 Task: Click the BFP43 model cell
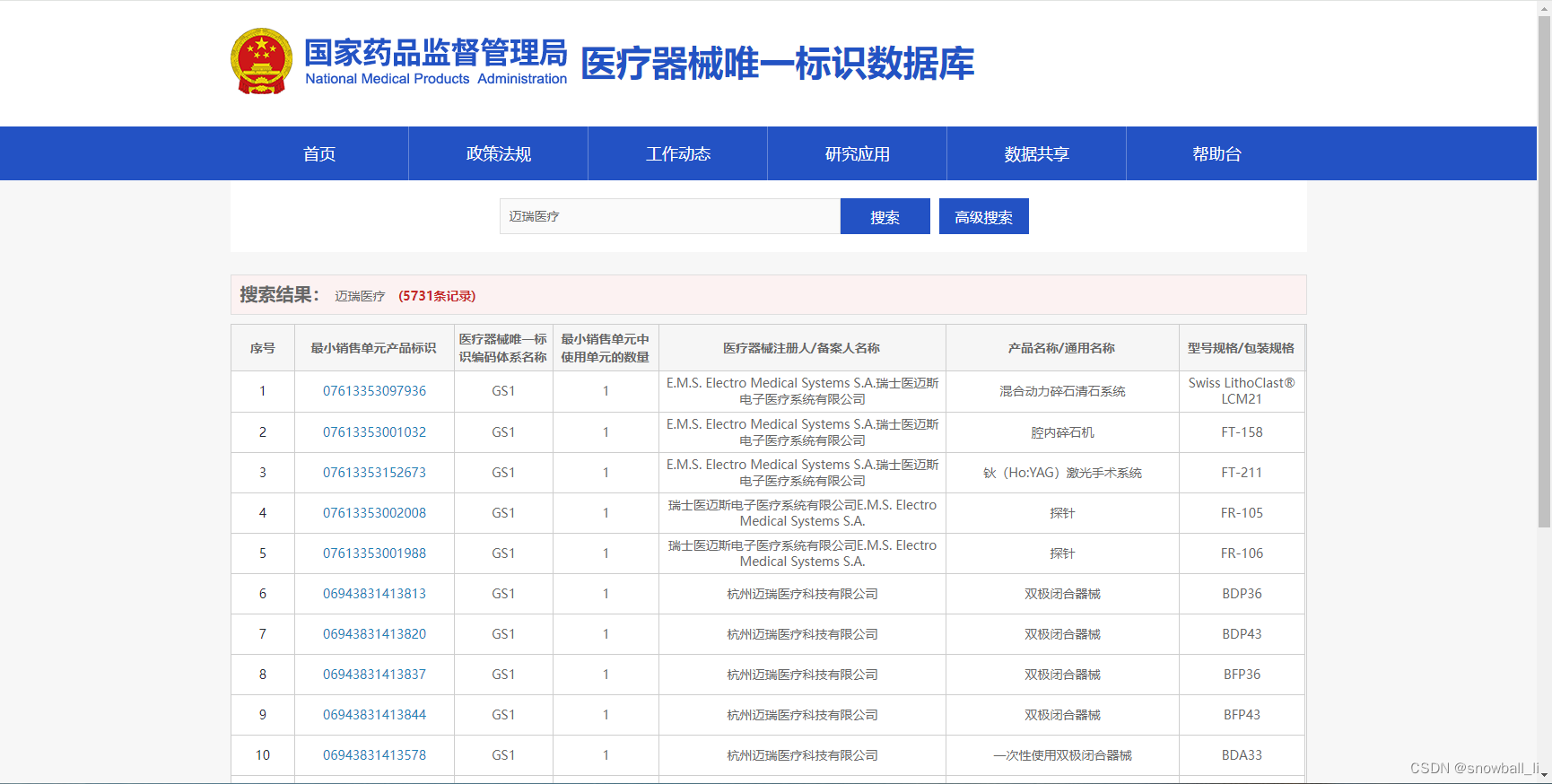(x=1242, y=715)
